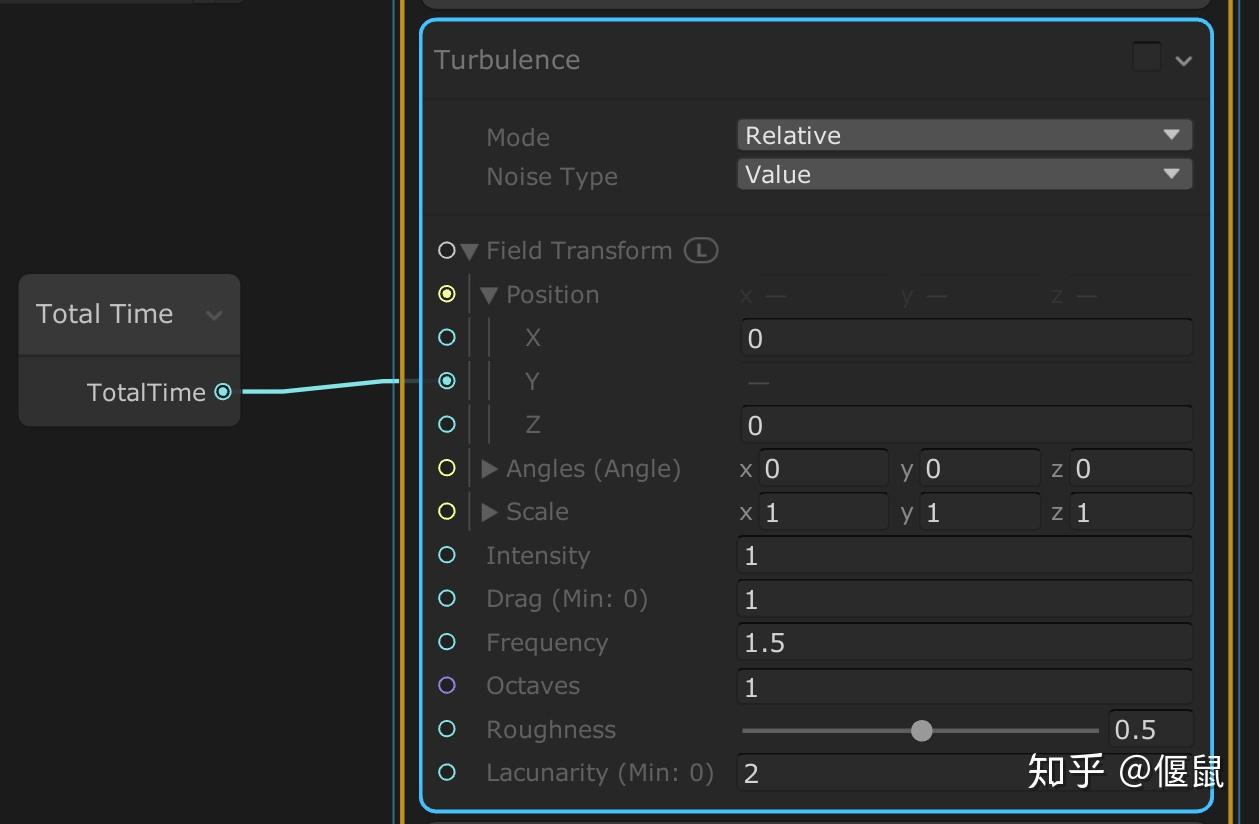Click the X input port circle
1259x824 pixels.
click(447, 337)
